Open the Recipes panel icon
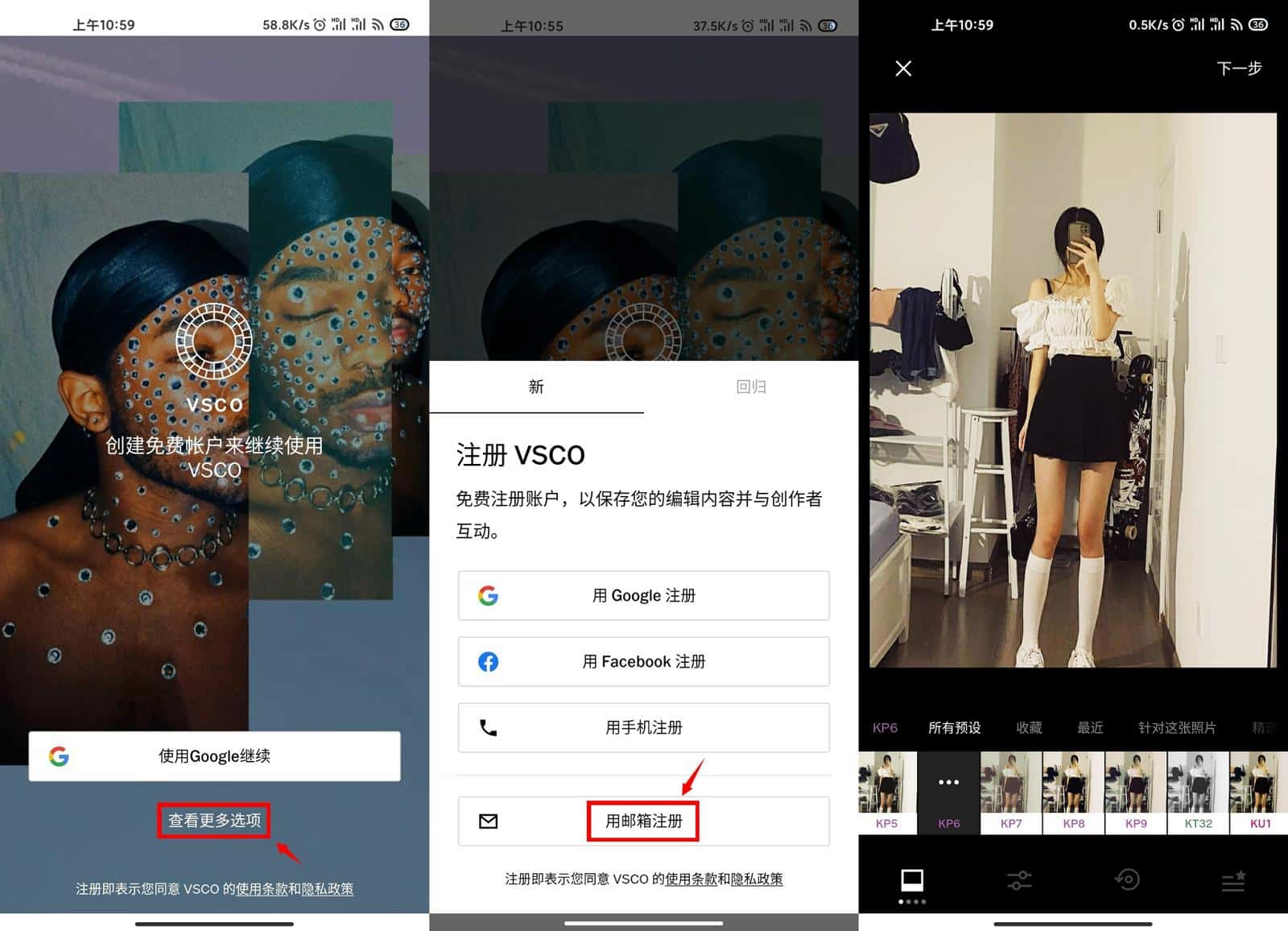This screenshot has height=931, width=1288. coord(1233,880)
